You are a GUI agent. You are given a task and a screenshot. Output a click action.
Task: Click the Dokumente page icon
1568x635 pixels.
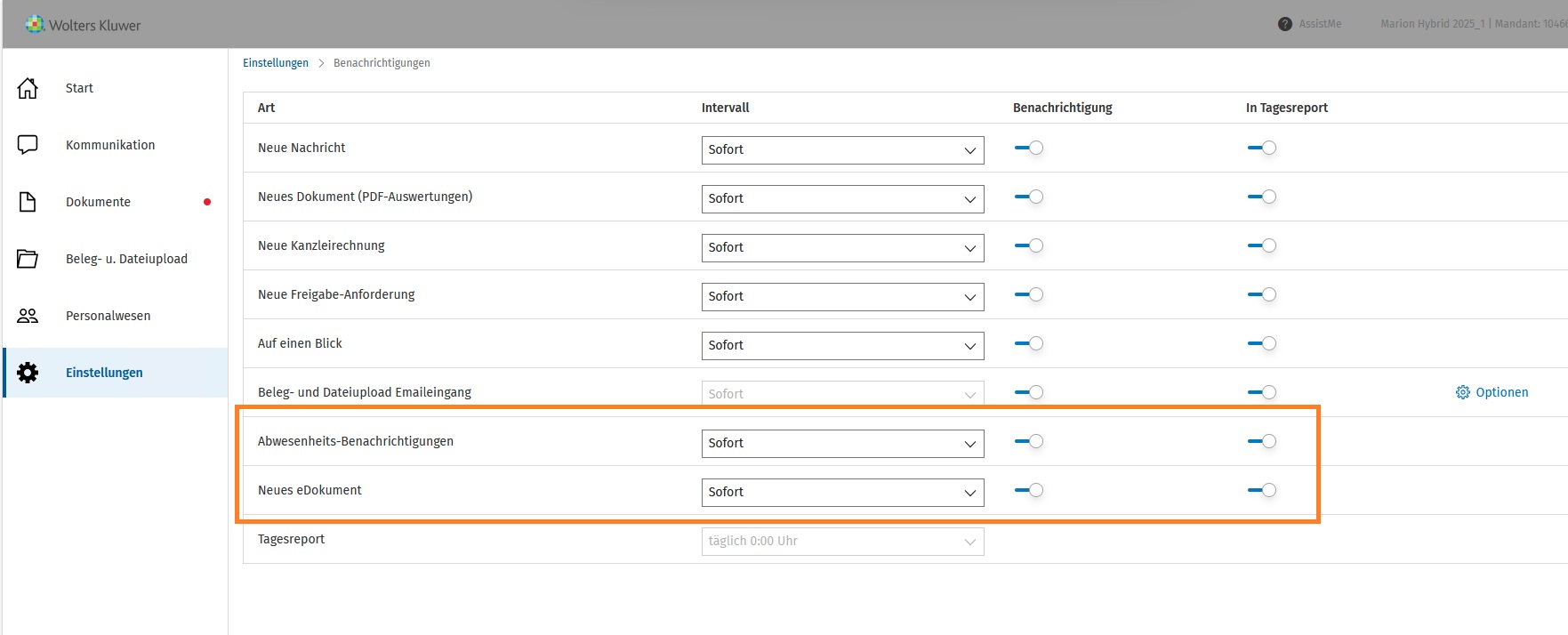(28, 202)
